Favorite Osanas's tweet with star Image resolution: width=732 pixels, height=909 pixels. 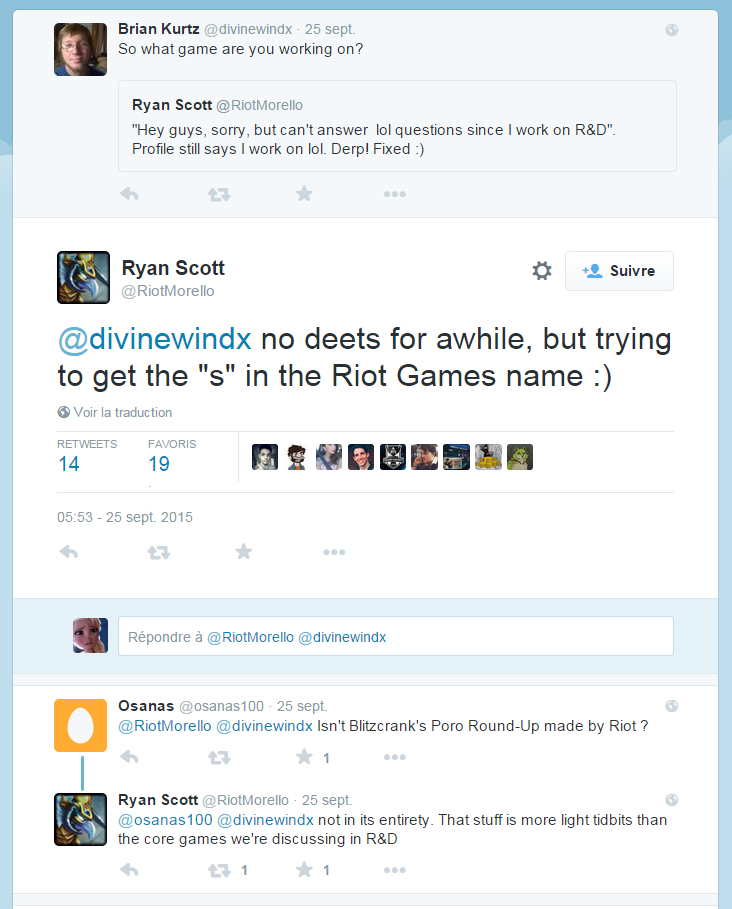tap(305, 758)
